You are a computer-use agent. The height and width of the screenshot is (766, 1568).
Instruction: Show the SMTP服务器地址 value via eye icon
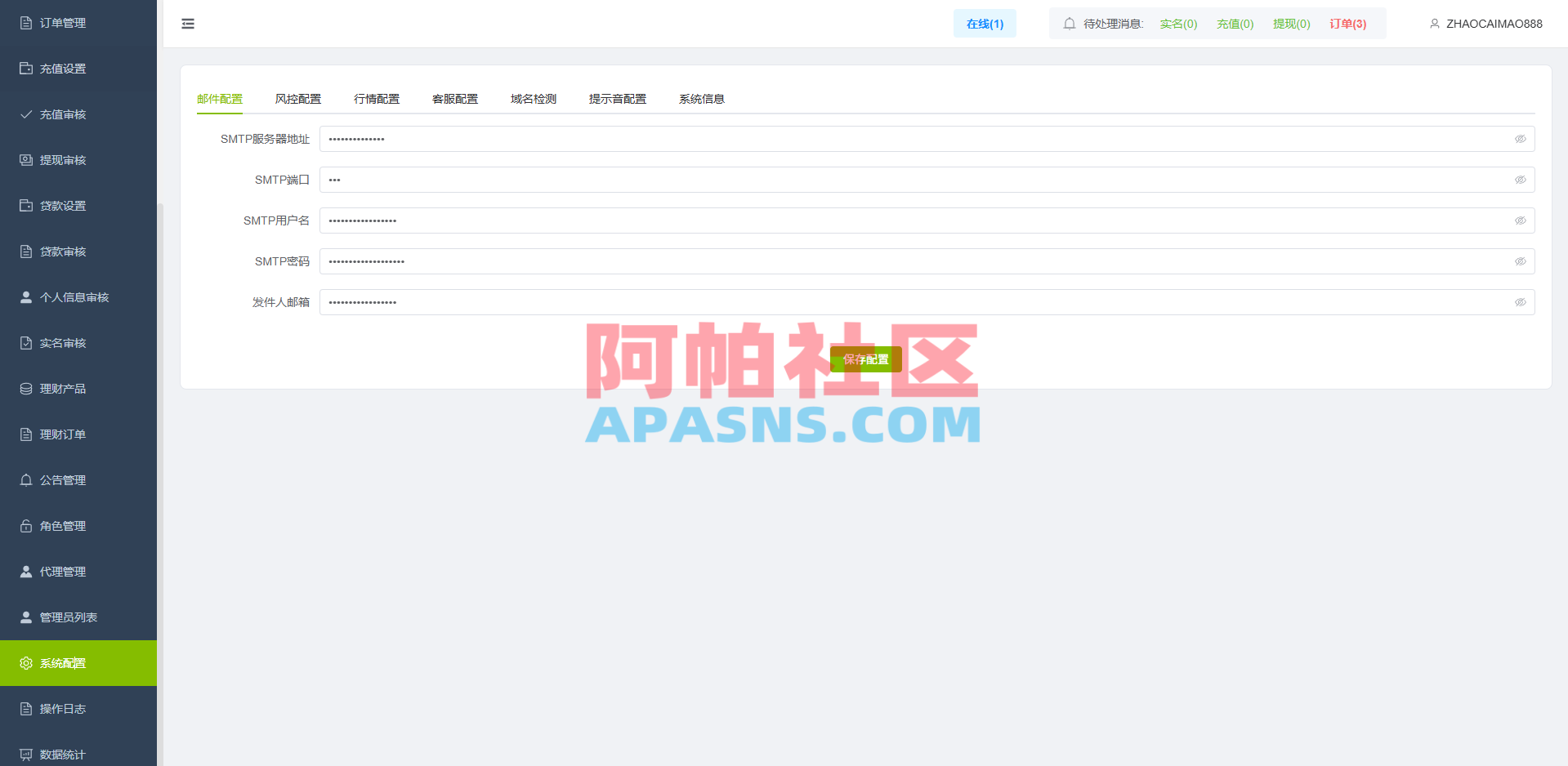[x=1521, y=139]
